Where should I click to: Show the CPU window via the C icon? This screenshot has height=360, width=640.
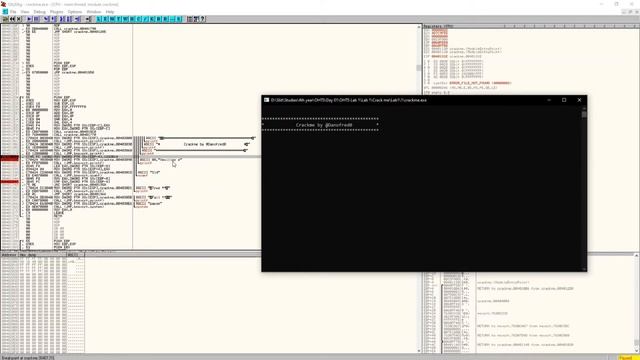tap(138, 19)
